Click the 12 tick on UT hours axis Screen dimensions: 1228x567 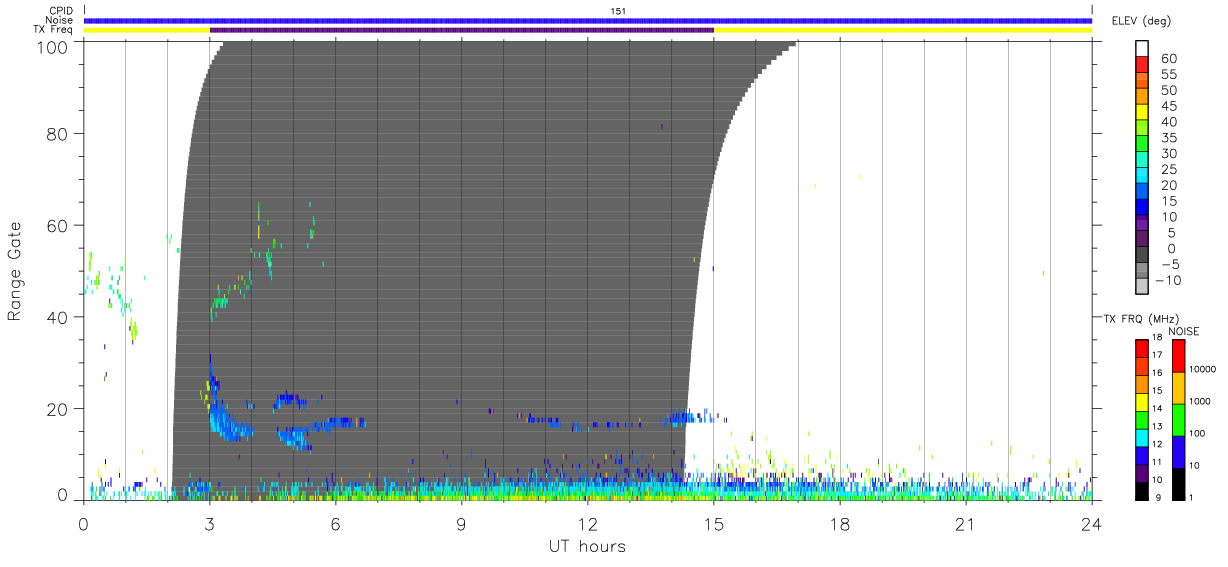(588, 524)
